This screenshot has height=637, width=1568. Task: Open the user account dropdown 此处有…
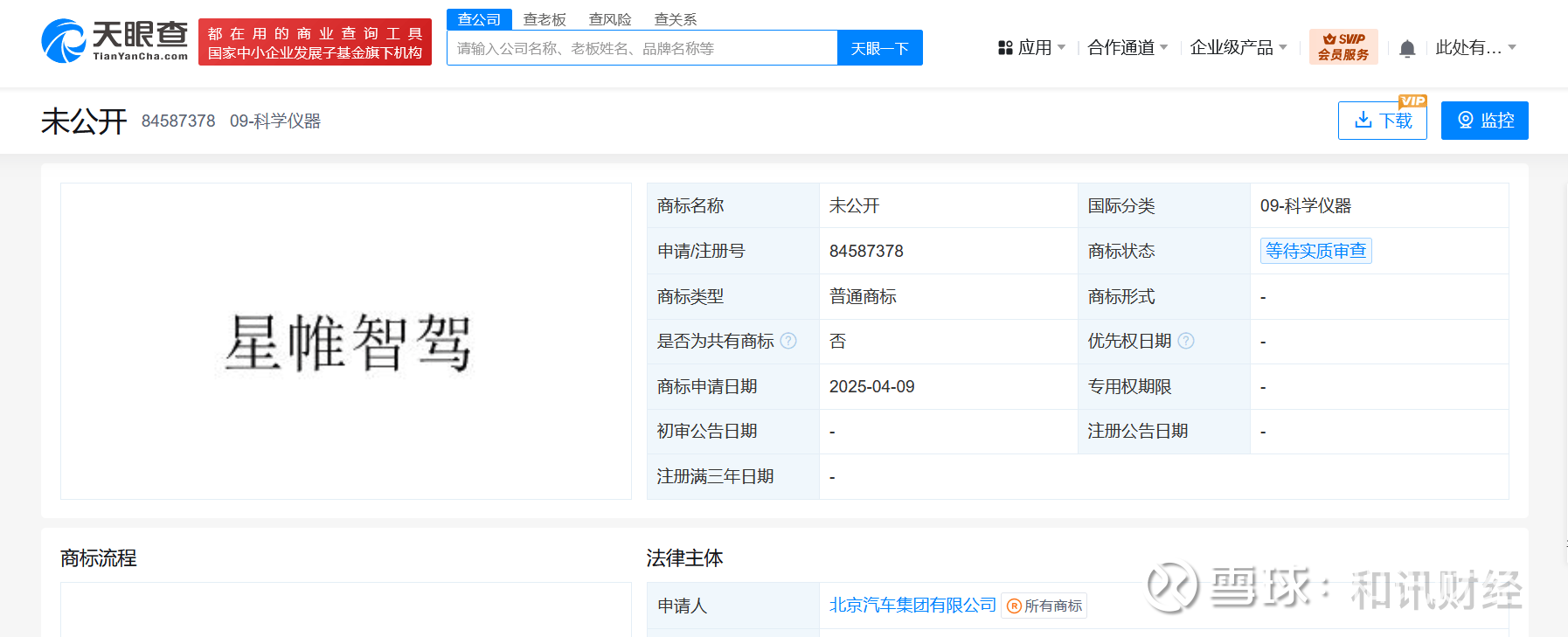click(x=1475, y=48)
